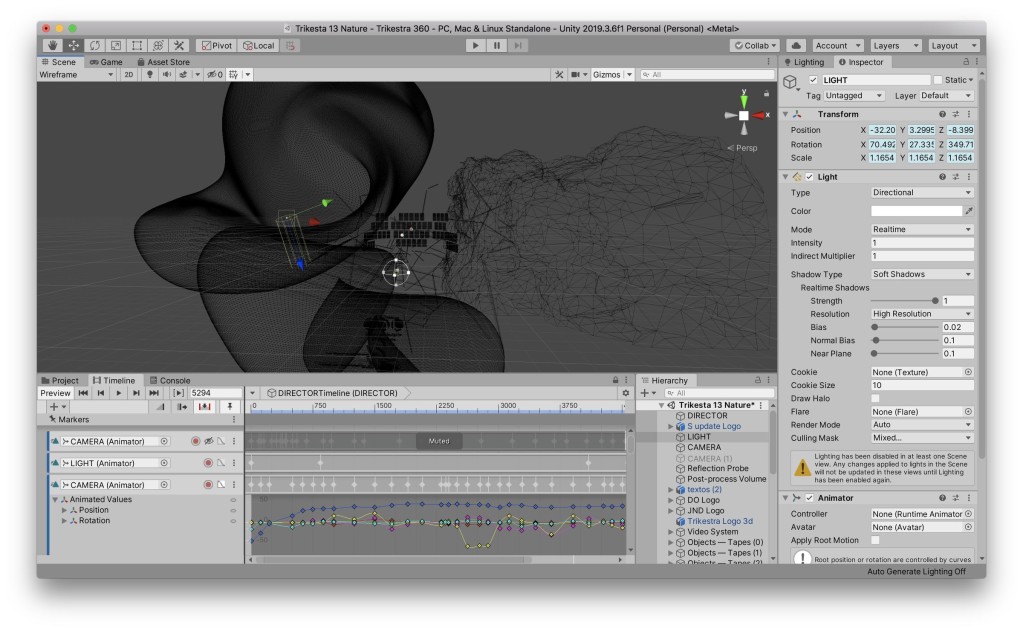Expand the Position property under Animated Values
The width and height of the screenshot is (1023, 631).
[x=65, y=510]
